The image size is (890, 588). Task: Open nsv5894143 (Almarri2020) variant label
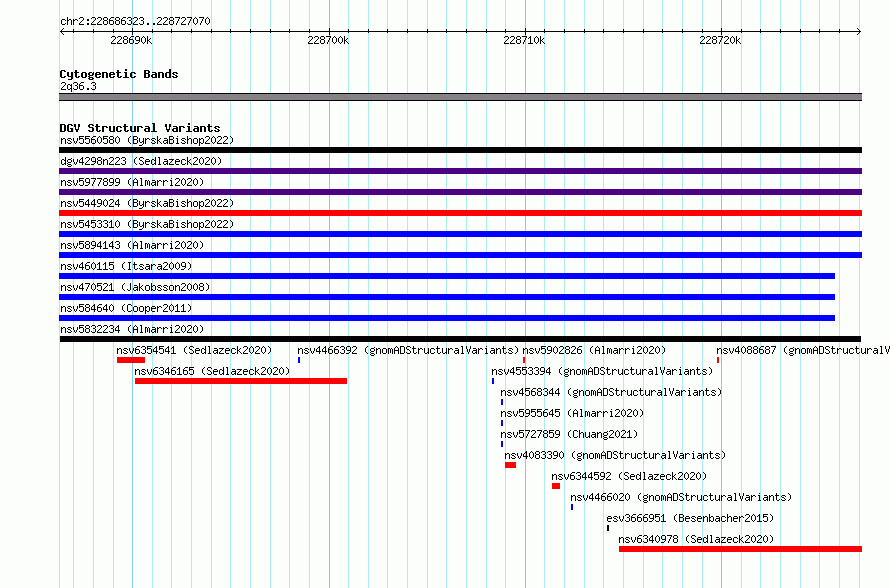[132, 245]
